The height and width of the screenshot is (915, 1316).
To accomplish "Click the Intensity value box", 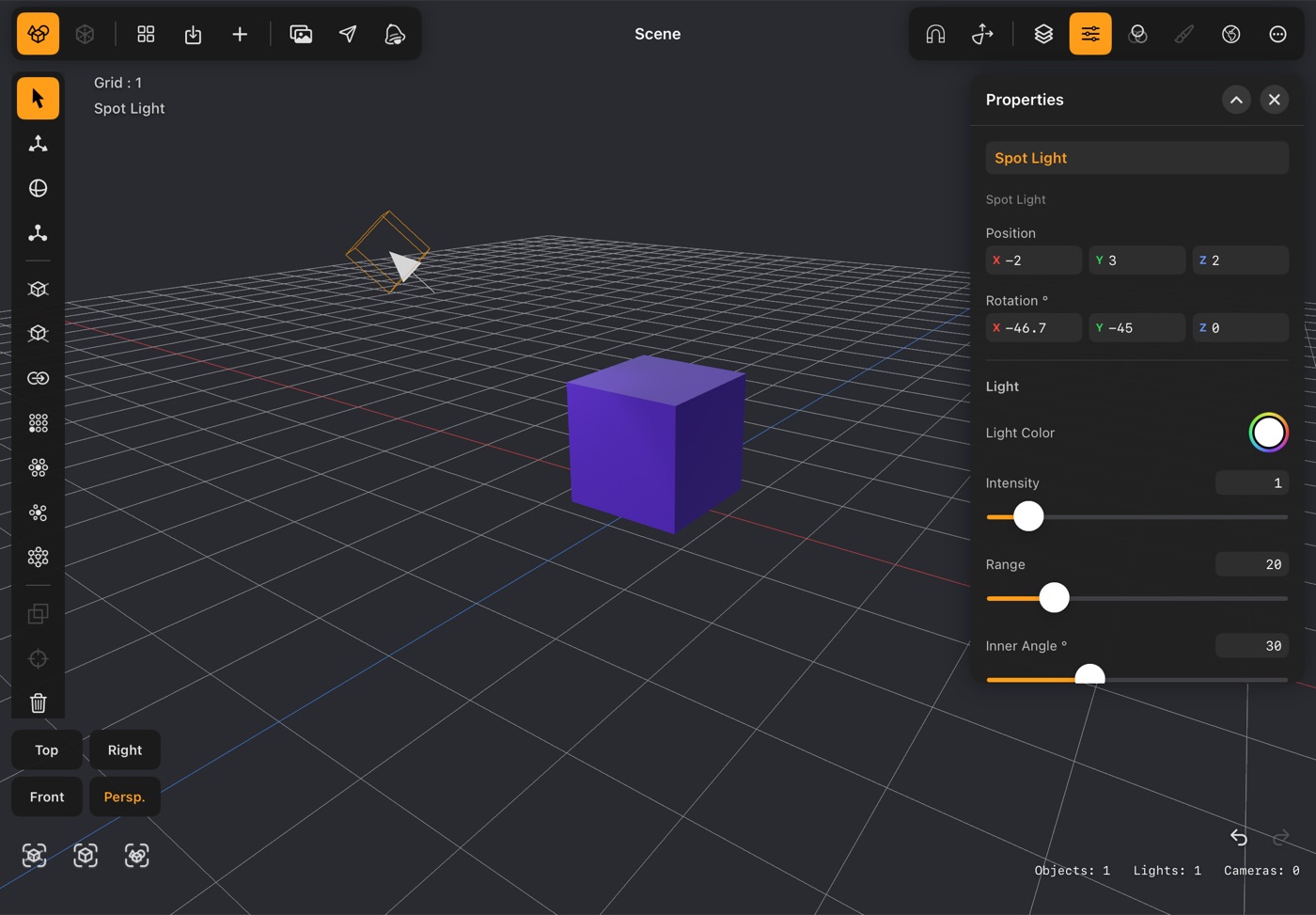I will tap(1252, 483).
